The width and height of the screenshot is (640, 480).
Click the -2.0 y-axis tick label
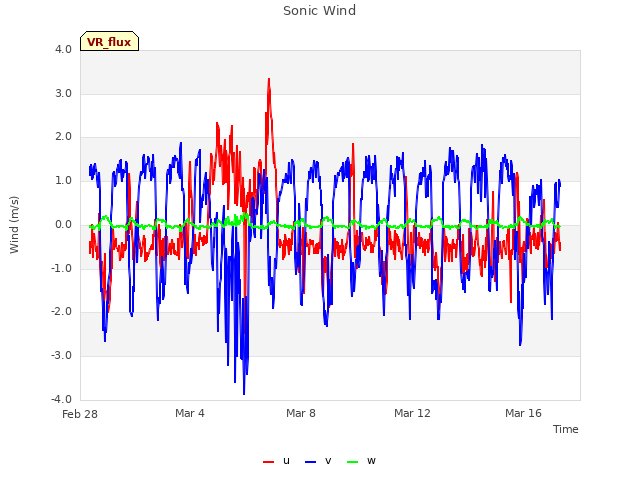coord(61,312)
